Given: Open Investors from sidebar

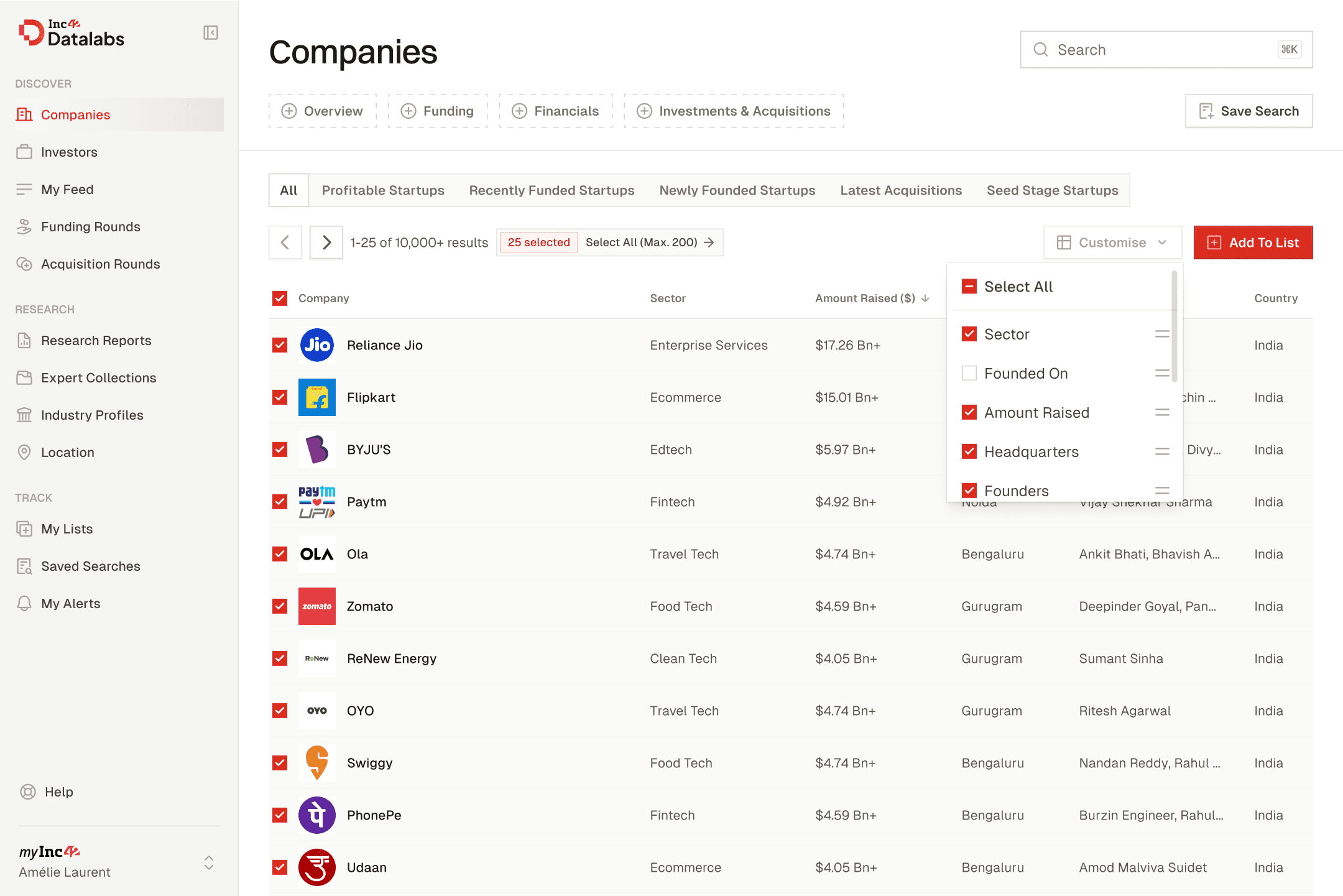Looking at the screenshot, I should [69, 152].
